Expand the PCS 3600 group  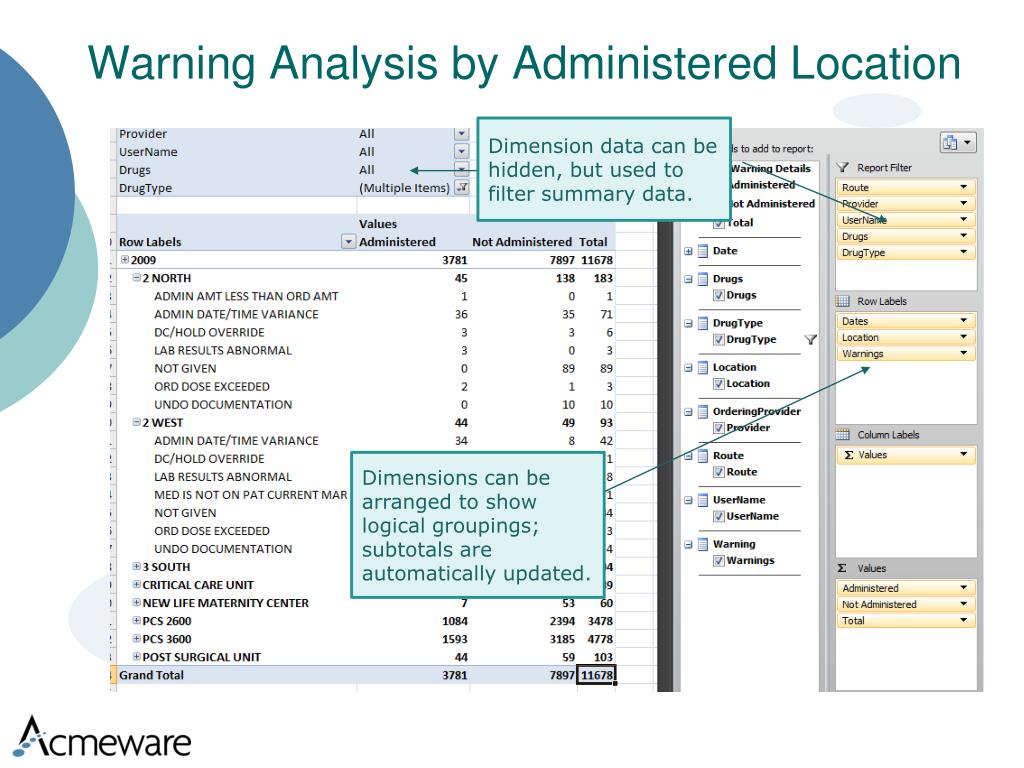coord(136,639)
